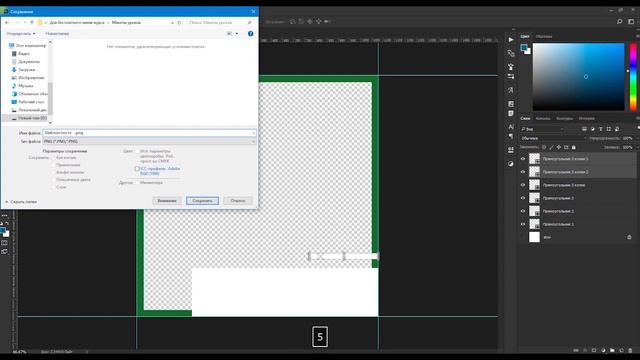Filter layers by pixel layer icon
640x360 pixels.
(x=584, y=129)
